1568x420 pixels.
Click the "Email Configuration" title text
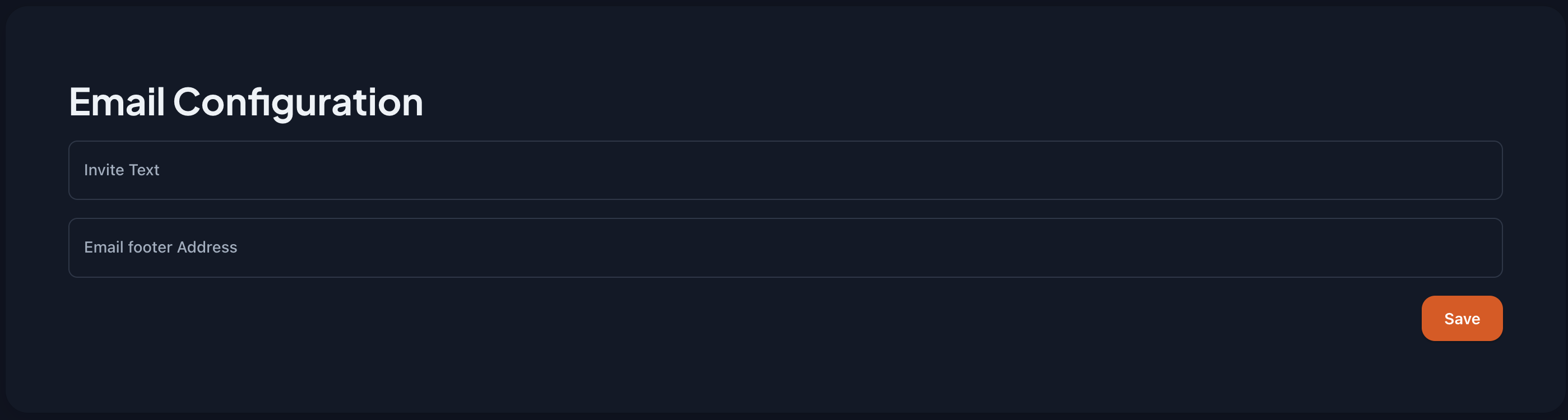click(246, 102)
